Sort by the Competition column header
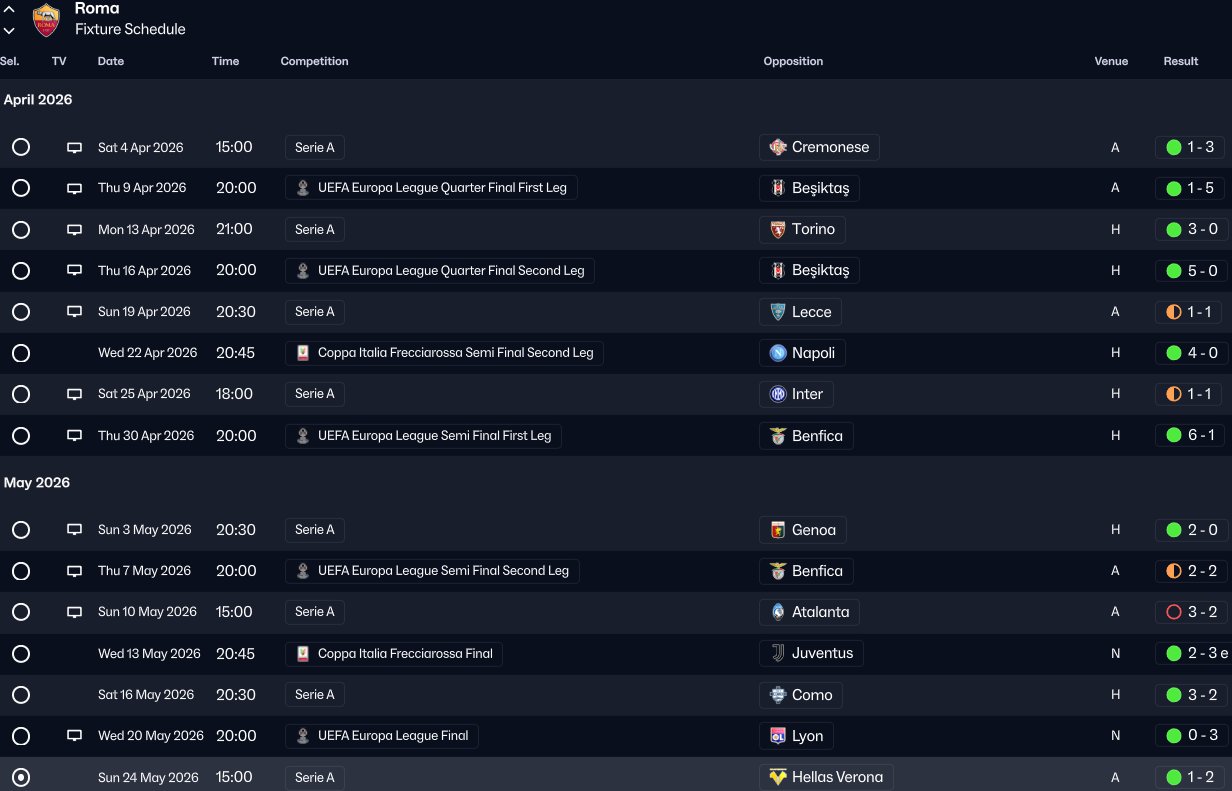 tap(314, 61)
